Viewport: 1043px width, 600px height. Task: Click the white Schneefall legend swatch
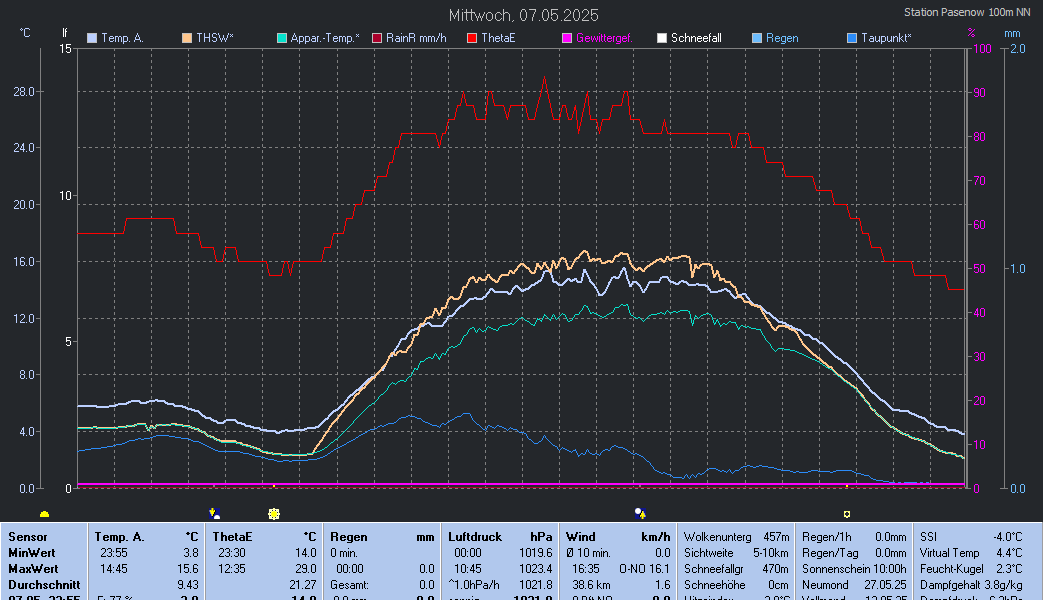coord(662,38)
